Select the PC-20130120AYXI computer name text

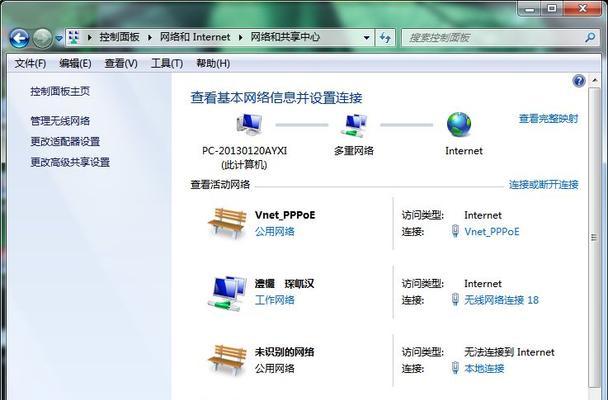tap(244, 151)
